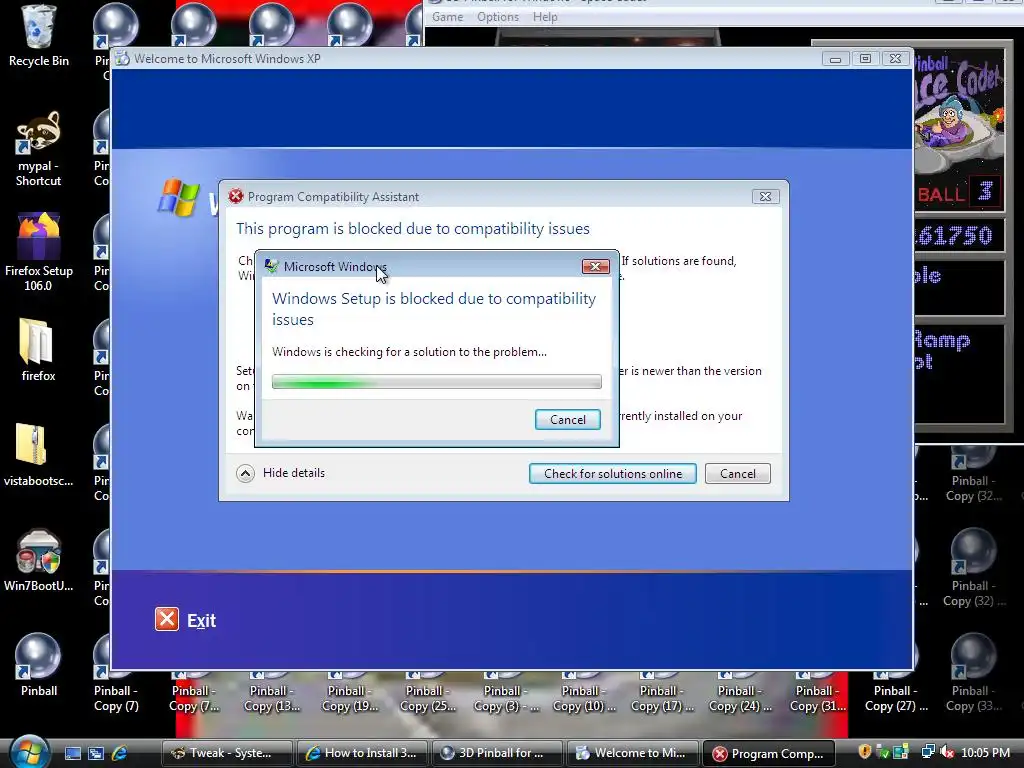Select the Pinball - Copy (32) desktop icon
The image size is (1024, 768).
(973, 568)
